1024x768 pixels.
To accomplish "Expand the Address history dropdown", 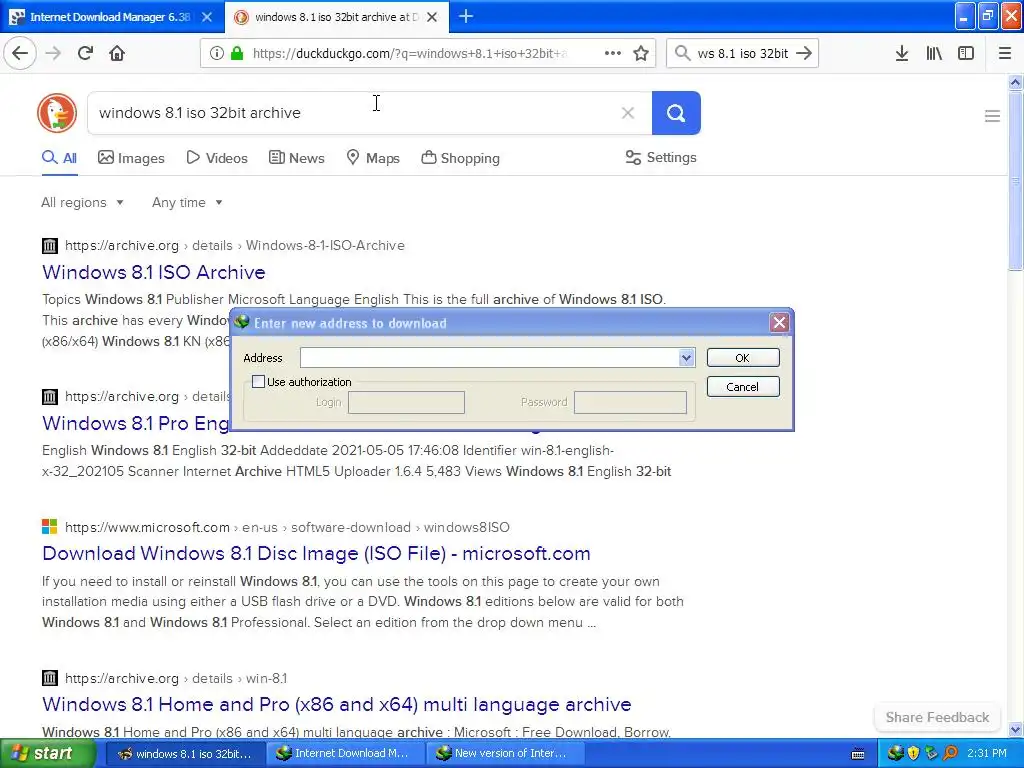I will pyautogui.click(x=686, y=357).
